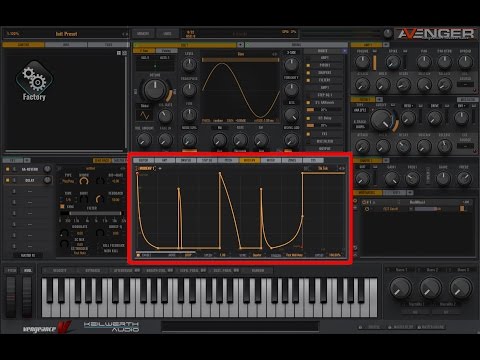Click the preset arrows beside Init Preset
The width and height of the screenshot is (480, 360).
[x=125, y=34]
